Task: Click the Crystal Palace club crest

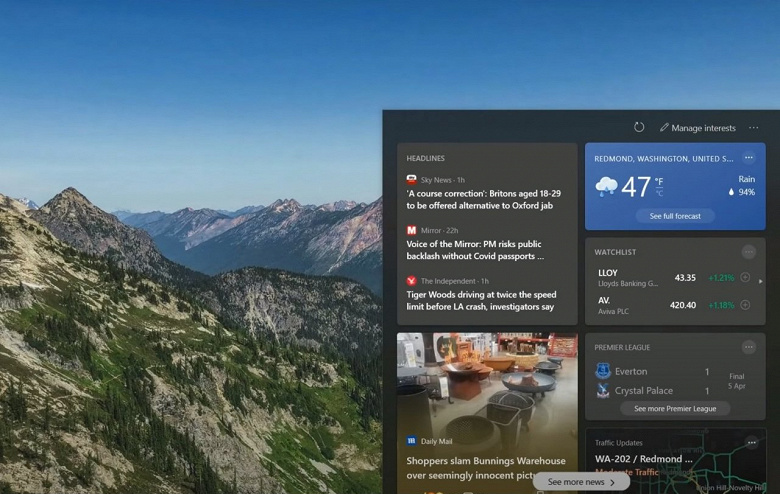Action: pyautogui.click(x=603, y=391)
